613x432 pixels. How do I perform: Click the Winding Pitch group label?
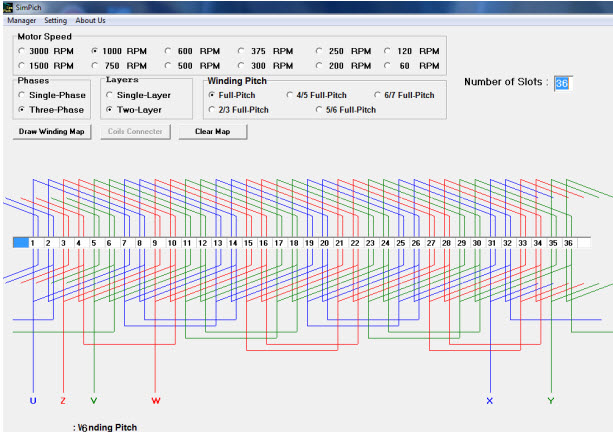click(x=237, y=81)
